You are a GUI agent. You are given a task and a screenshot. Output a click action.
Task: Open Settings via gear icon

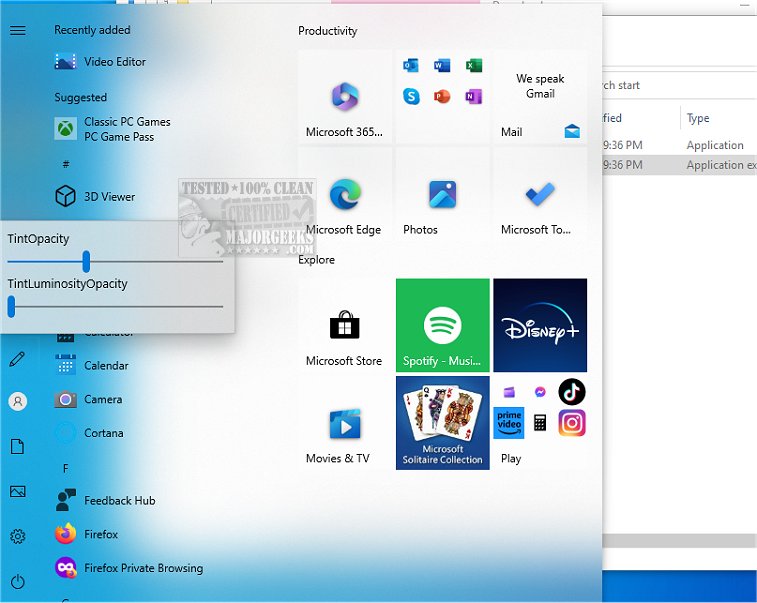click(x=17, y=537)
